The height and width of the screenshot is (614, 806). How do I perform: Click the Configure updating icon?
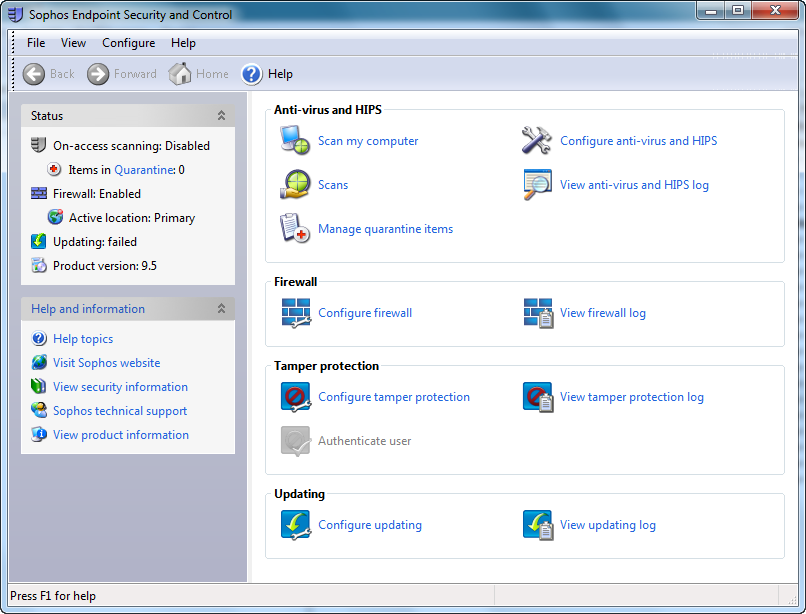(x=295, y=525)
